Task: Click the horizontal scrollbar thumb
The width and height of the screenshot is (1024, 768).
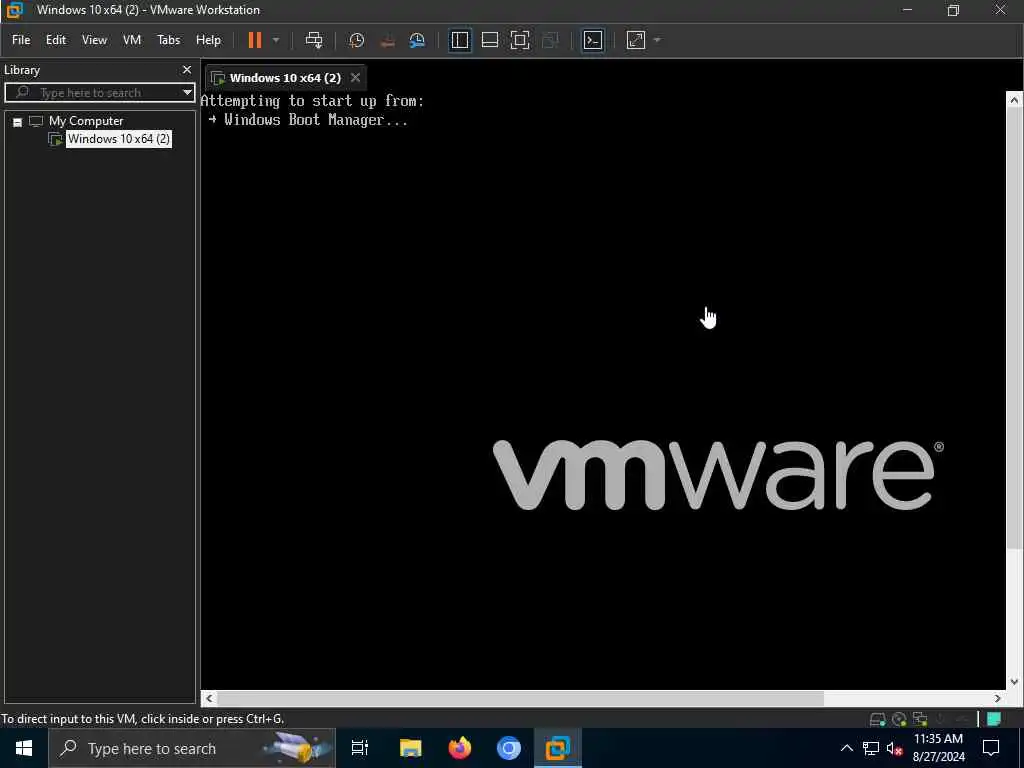Action: [520, 698]
